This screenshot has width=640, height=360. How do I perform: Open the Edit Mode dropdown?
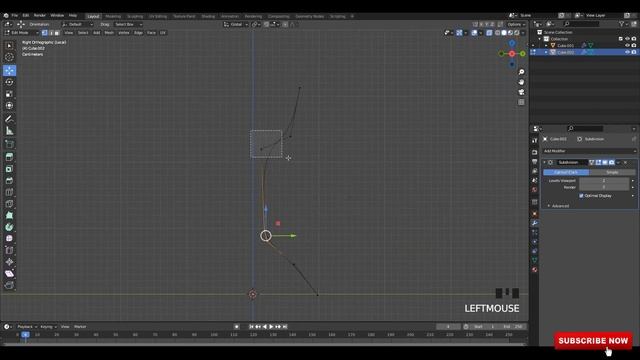(x=21, y=33)
